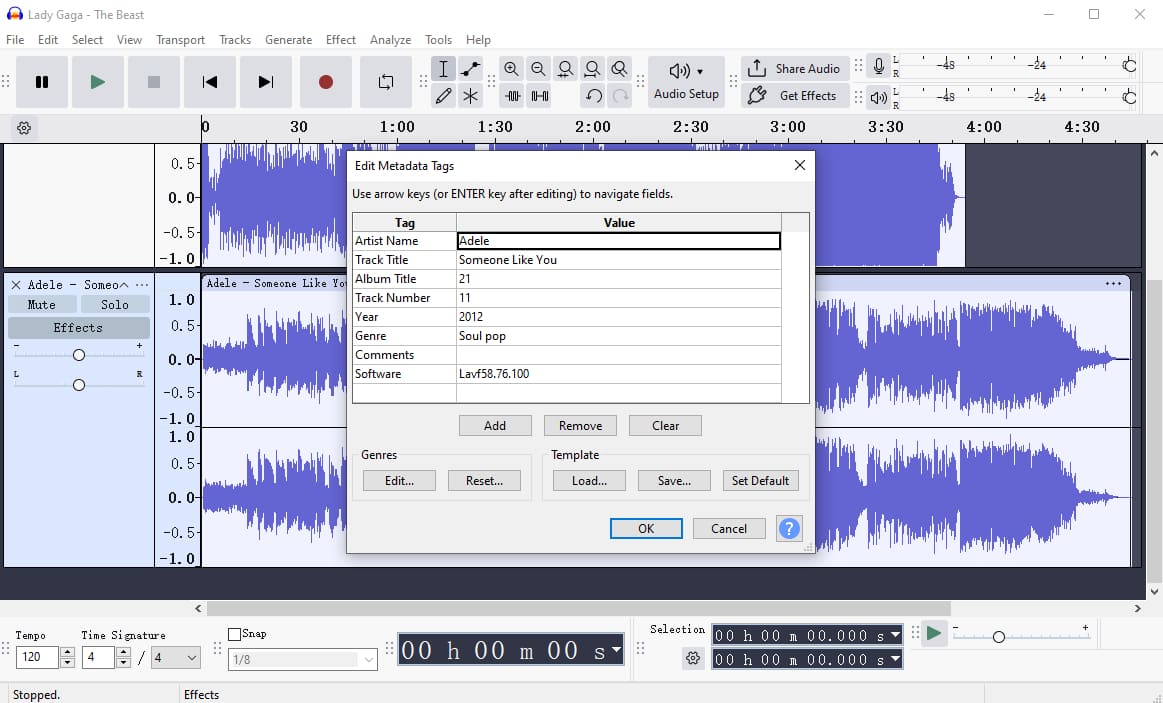Open clip options dots on Adele clip
This screenshot has width=1163, height=703.
tap(1113, 283)
